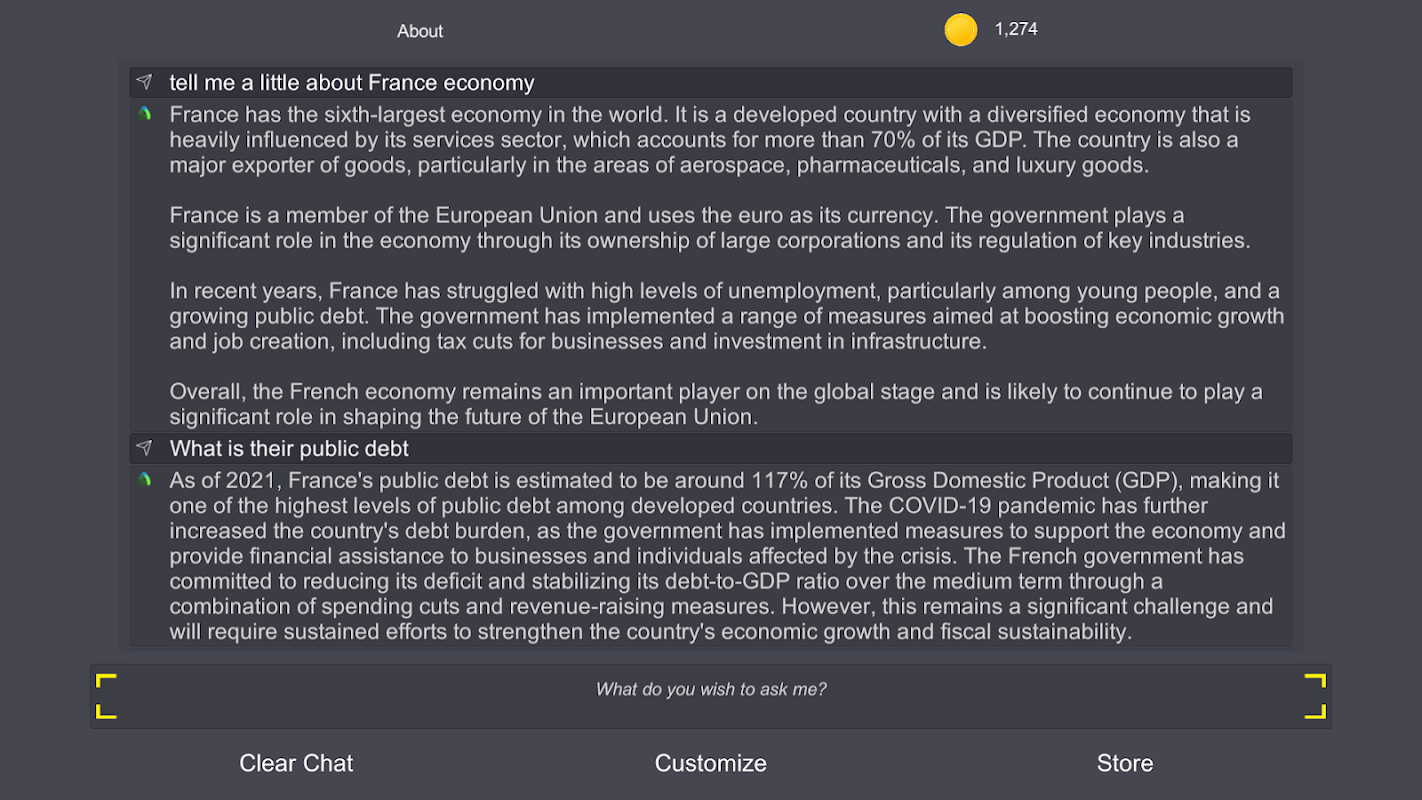Click green AI icon beside sixth-largest economy answer
Viewport: 1422px width, 800px height.
click(145, 115)
